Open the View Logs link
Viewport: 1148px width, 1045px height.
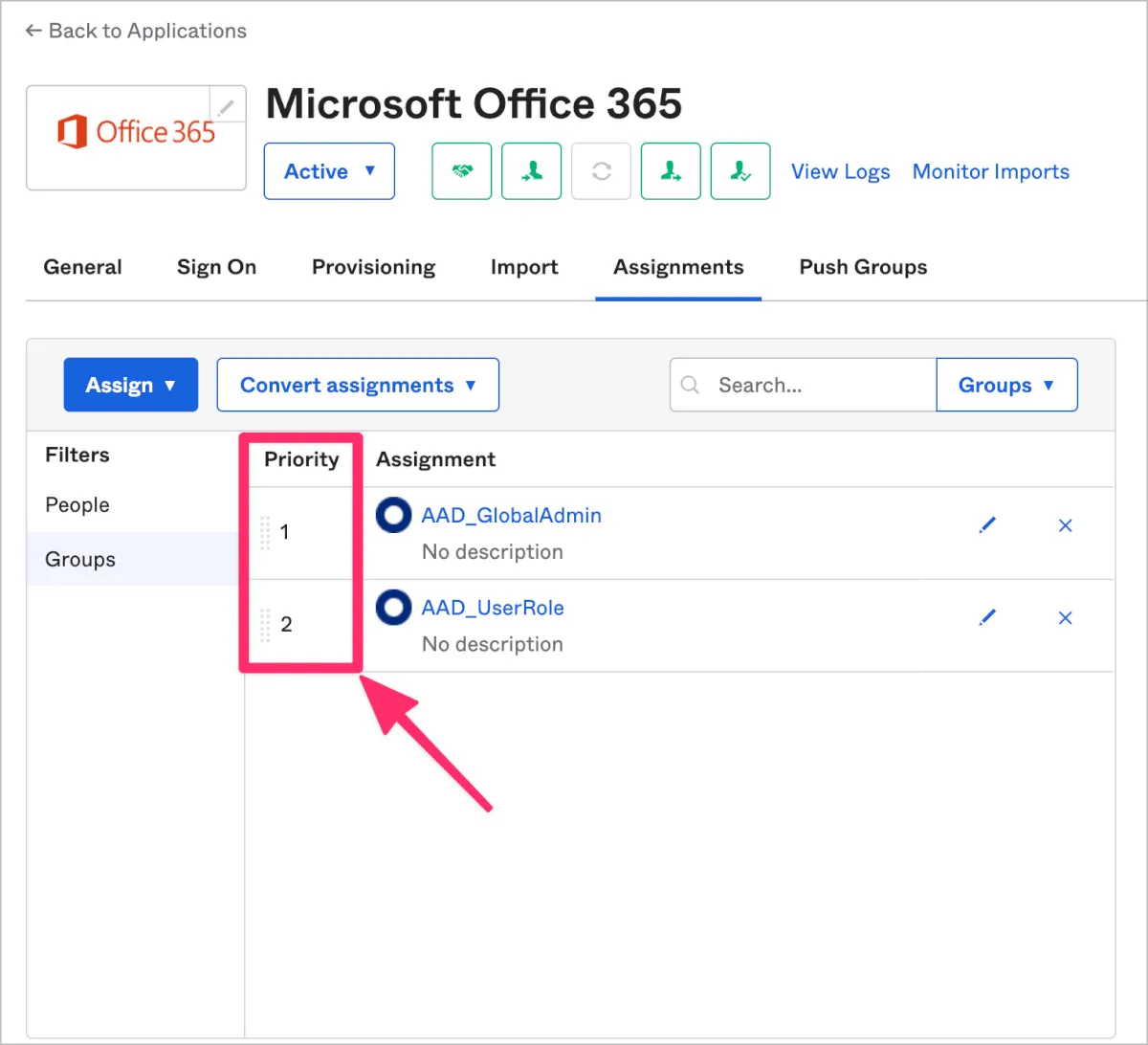(840, 172)
